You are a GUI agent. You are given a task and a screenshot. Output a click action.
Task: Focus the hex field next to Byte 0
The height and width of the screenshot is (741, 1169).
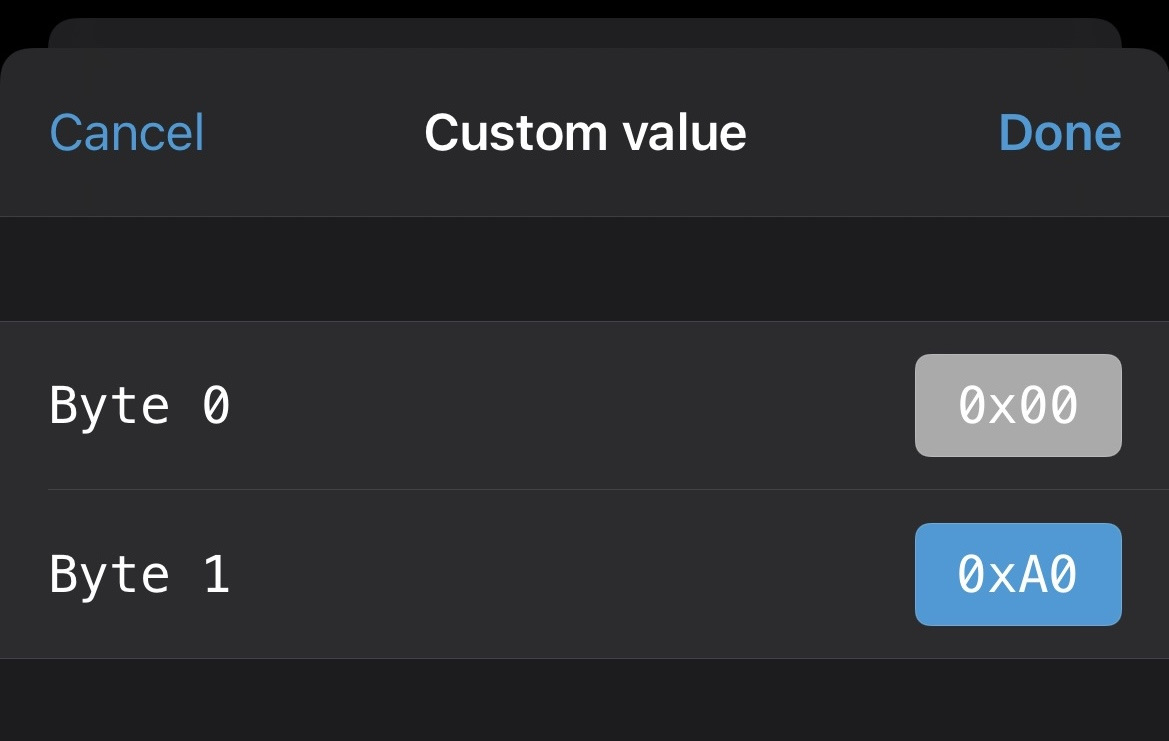tap(1018, 405)
